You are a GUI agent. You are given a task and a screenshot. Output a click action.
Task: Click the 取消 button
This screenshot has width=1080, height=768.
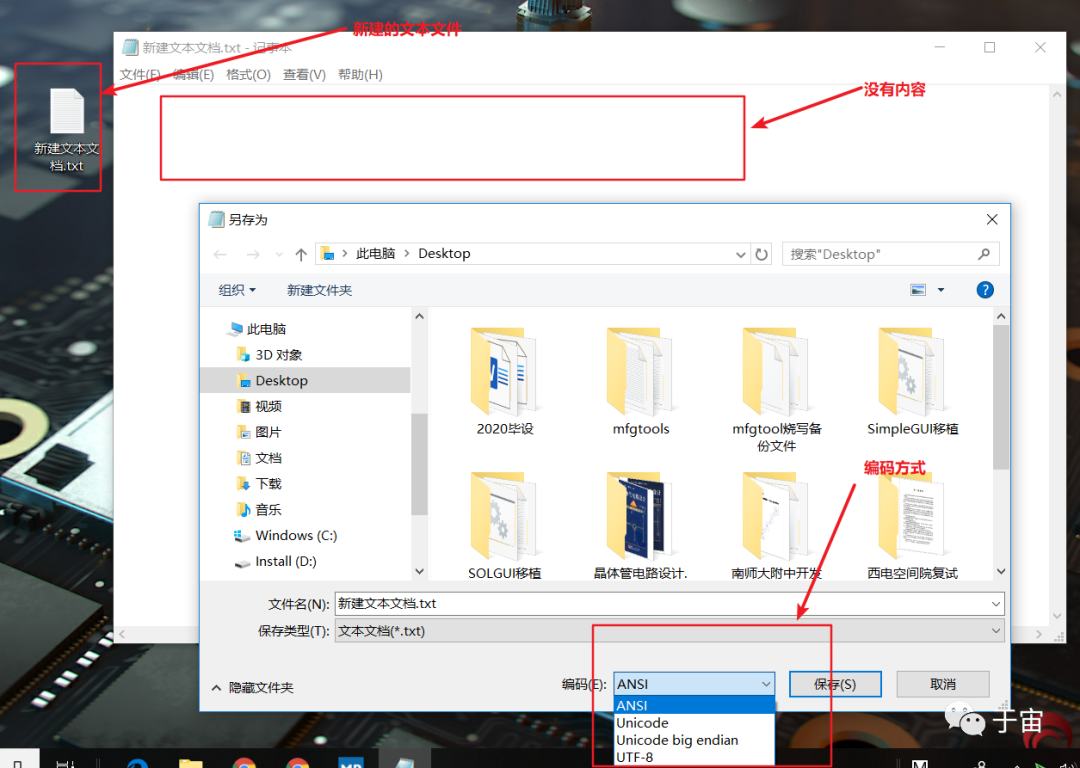[x=942, y=684]
